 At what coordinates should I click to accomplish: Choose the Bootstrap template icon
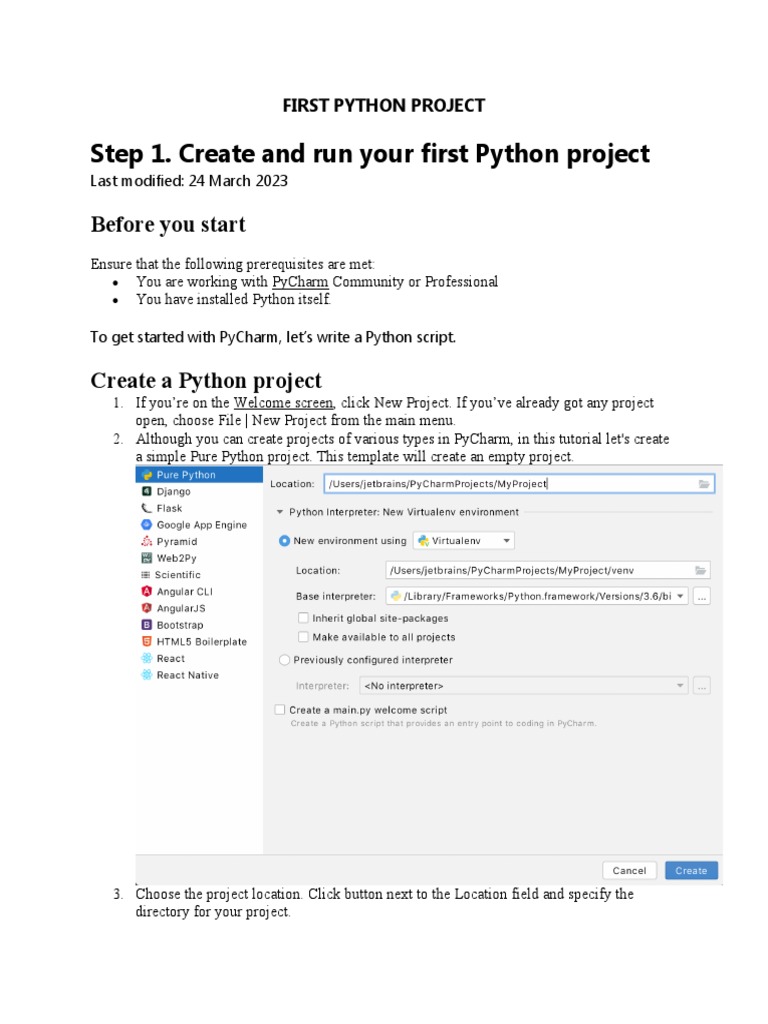[x=146, y=625]
